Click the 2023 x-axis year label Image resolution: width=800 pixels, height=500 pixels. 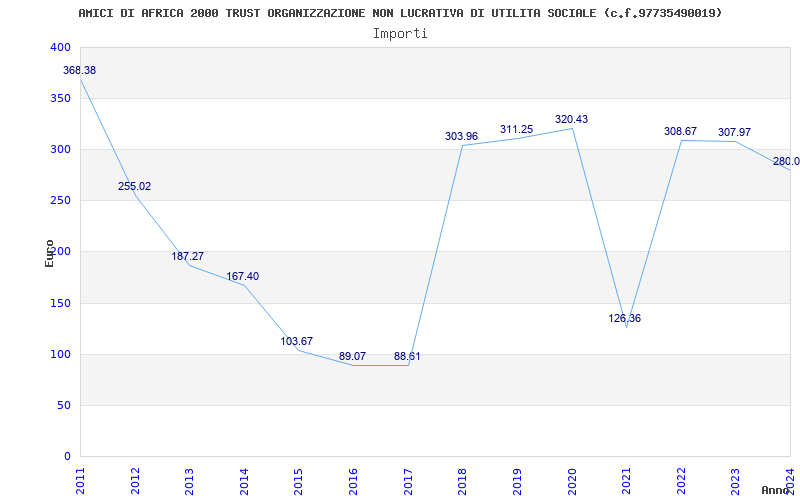pyautogui.click(x=736, y=481)
